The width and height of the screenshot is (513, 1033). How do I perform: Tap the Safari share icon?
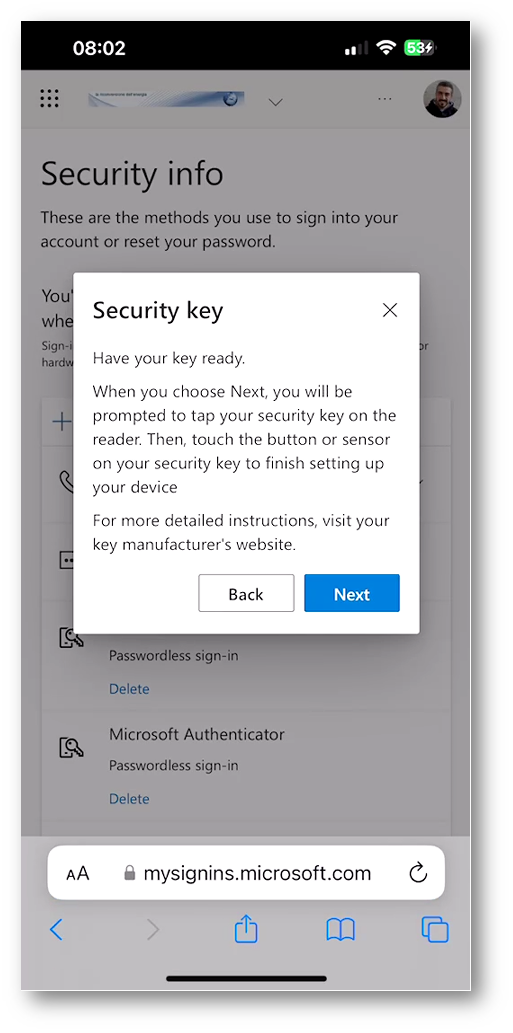click(246, 930)
